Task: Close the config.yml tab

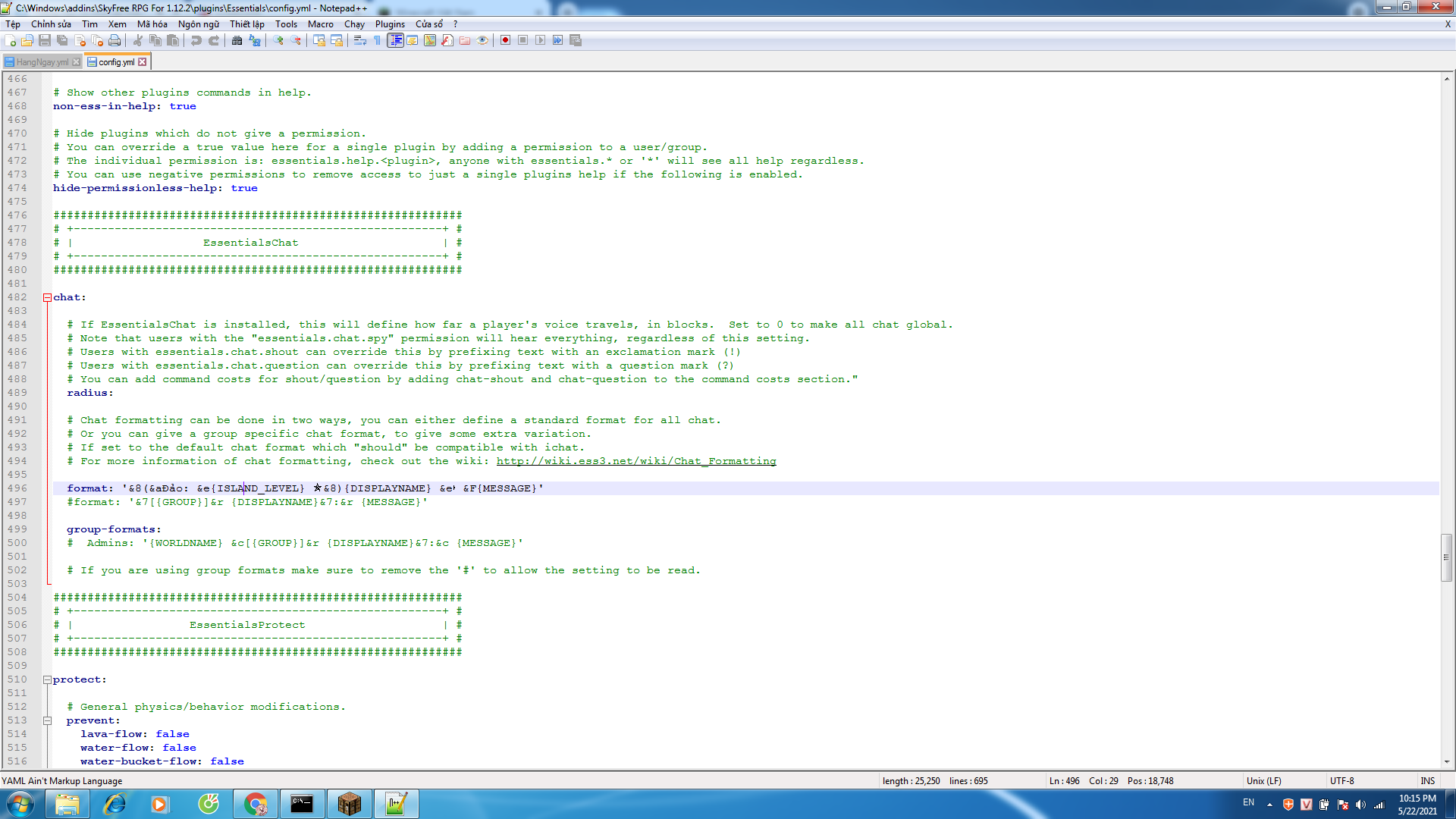Action: click(143, 62)
